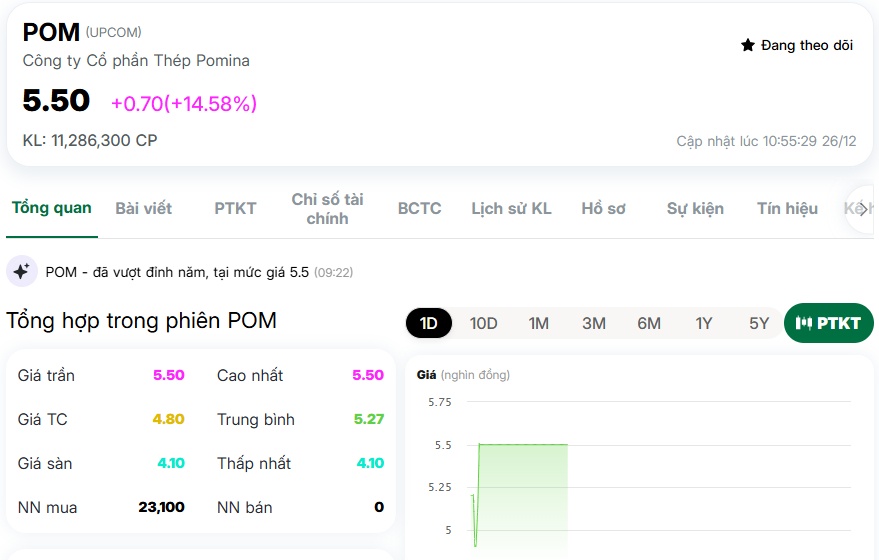This screenshot has width=879, height=560.
Task: Click the UPCOM exchange label
Action: [x=113, y=33]
